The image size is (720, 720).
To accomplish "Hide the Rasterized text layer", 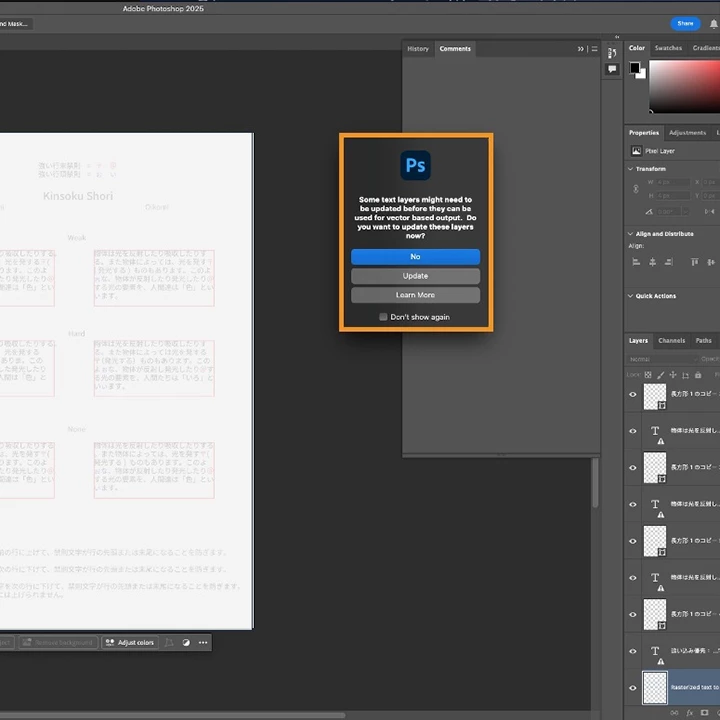I will pyautogui.click(x=633, y=688).
